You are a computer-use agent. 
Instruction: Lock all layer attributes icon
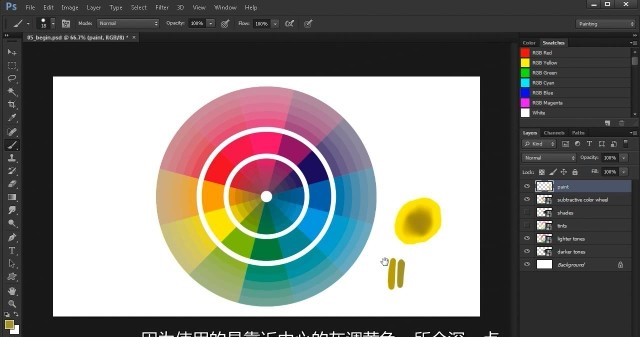click(575, 172)
